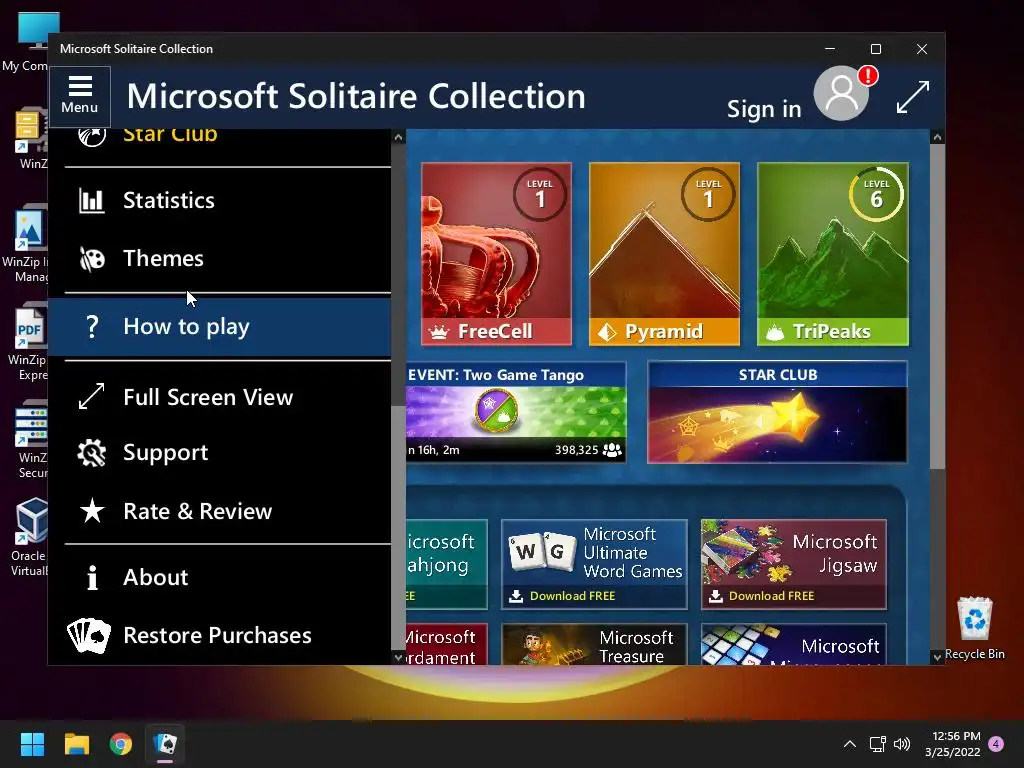
Task: Show hidden tray icons chevron
Action: point(850,744)
